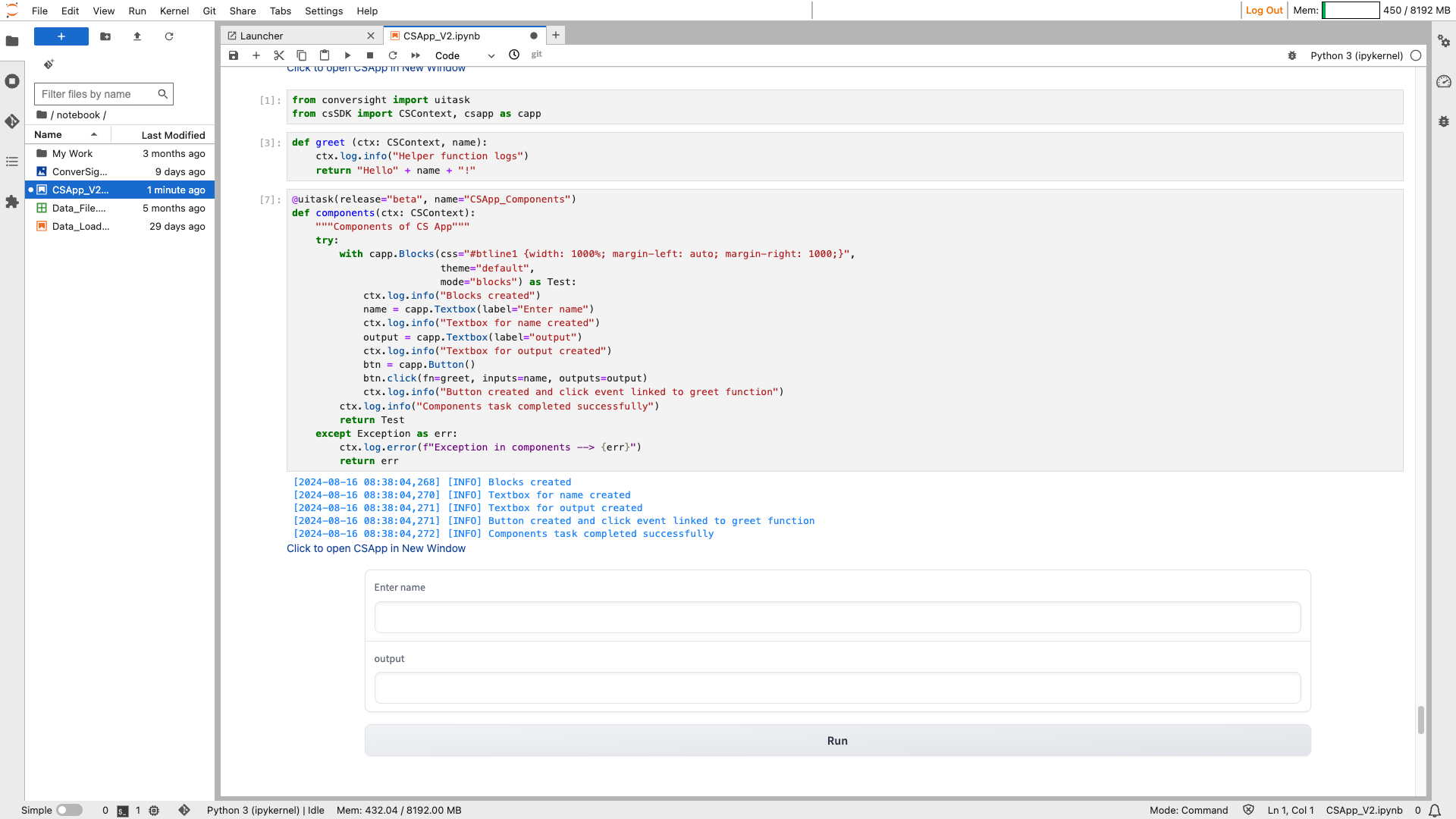Viewport: 1456px width, 819px height.
Task: Open the Share menu
Action: click(x=243, y=11)
